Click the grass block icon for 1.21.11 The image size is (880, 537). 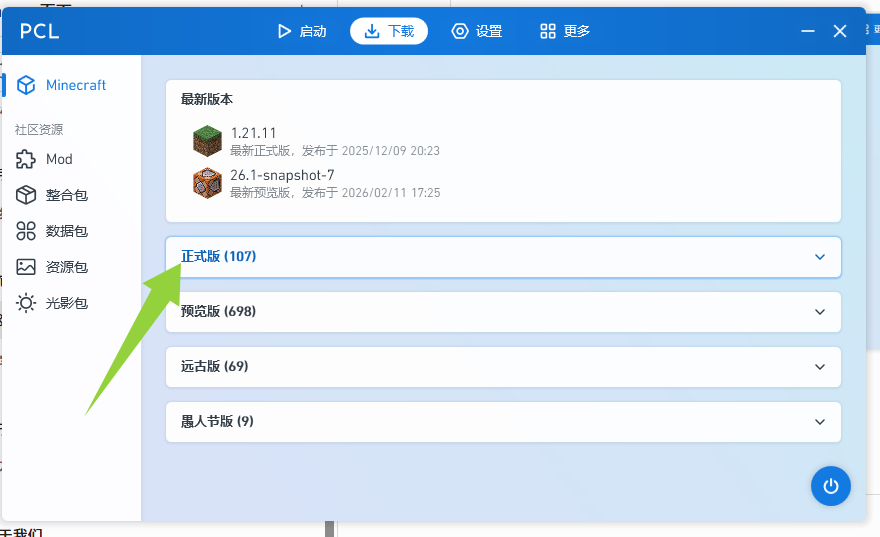point(207,141)
